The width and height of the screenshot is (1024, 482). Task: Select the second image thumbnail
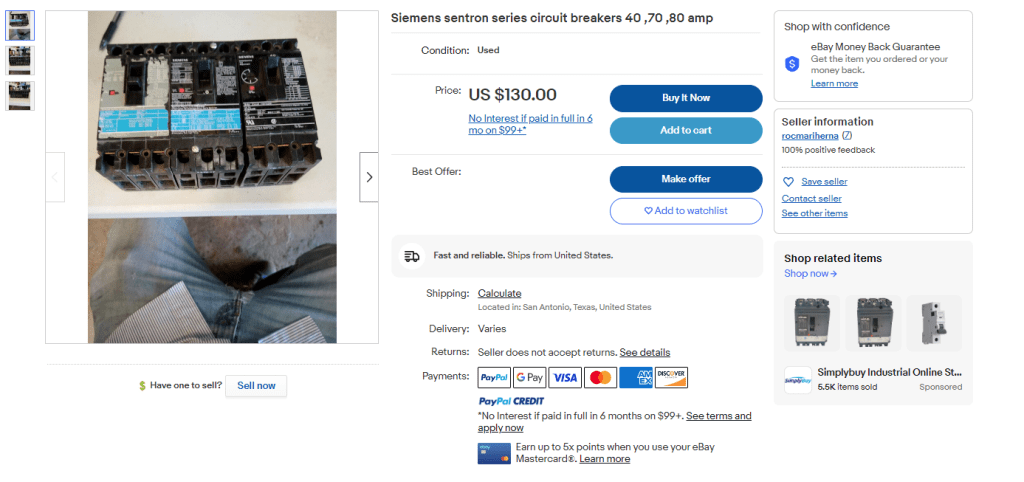click(20, 60)
